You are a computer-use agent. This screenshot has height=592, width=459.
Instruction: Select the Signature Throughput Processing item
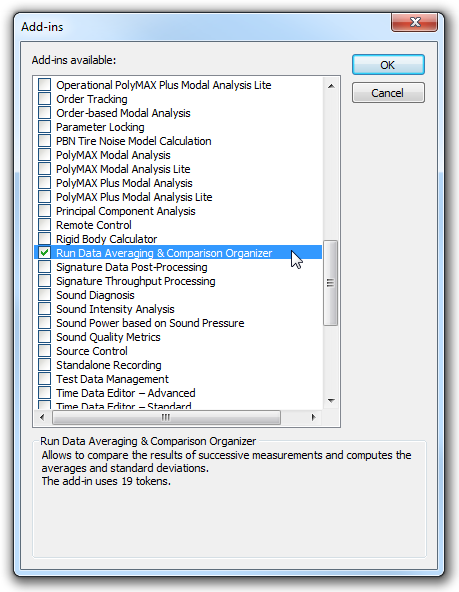coord(136,281)
